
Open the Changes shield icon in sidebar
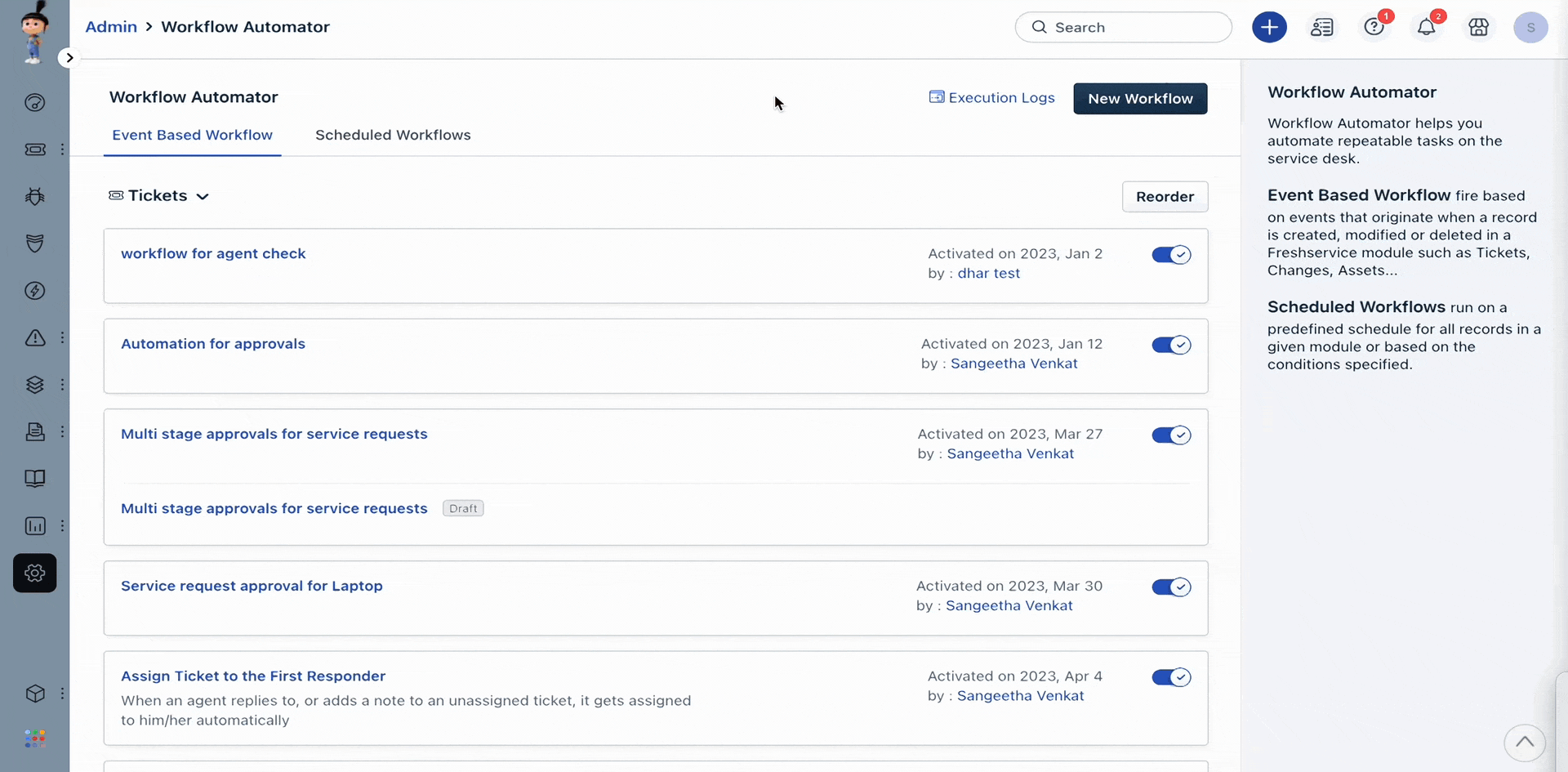pyautogui.click(x=34, y=243)
